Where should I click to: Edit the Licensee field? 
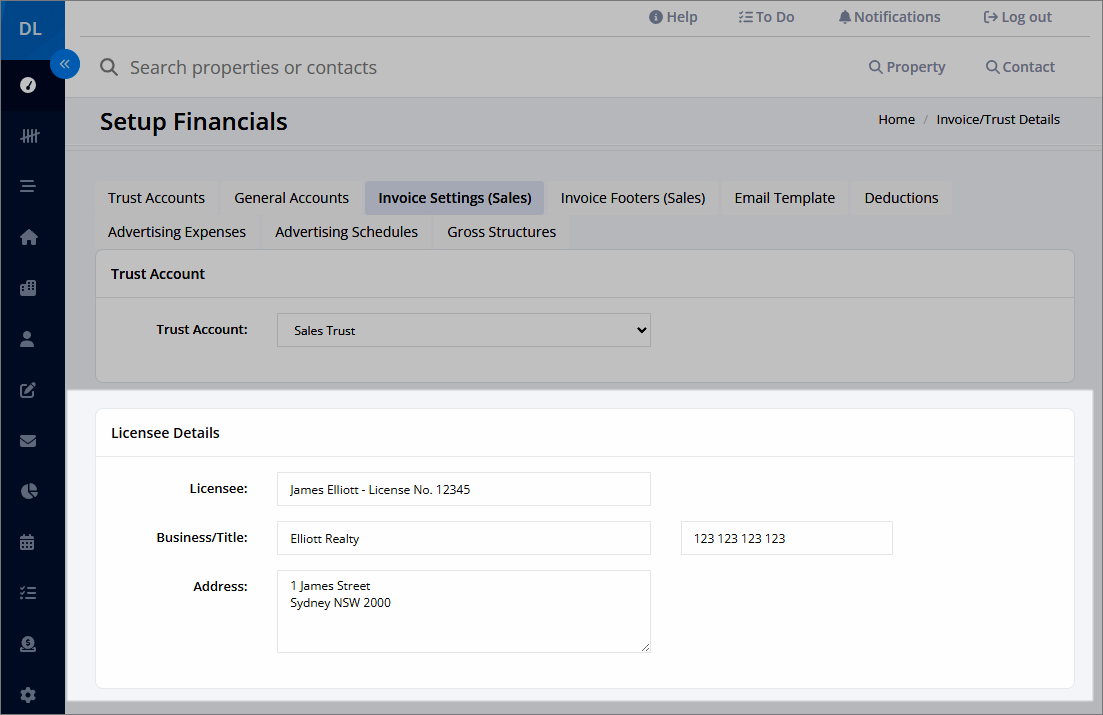point(464,489)
